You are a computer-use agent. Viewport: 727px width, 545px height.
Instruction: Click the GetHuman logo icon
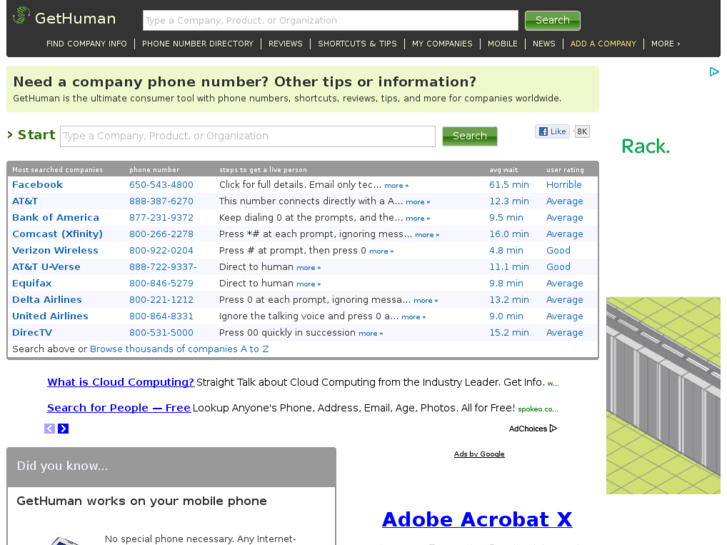tap(21, 16)
